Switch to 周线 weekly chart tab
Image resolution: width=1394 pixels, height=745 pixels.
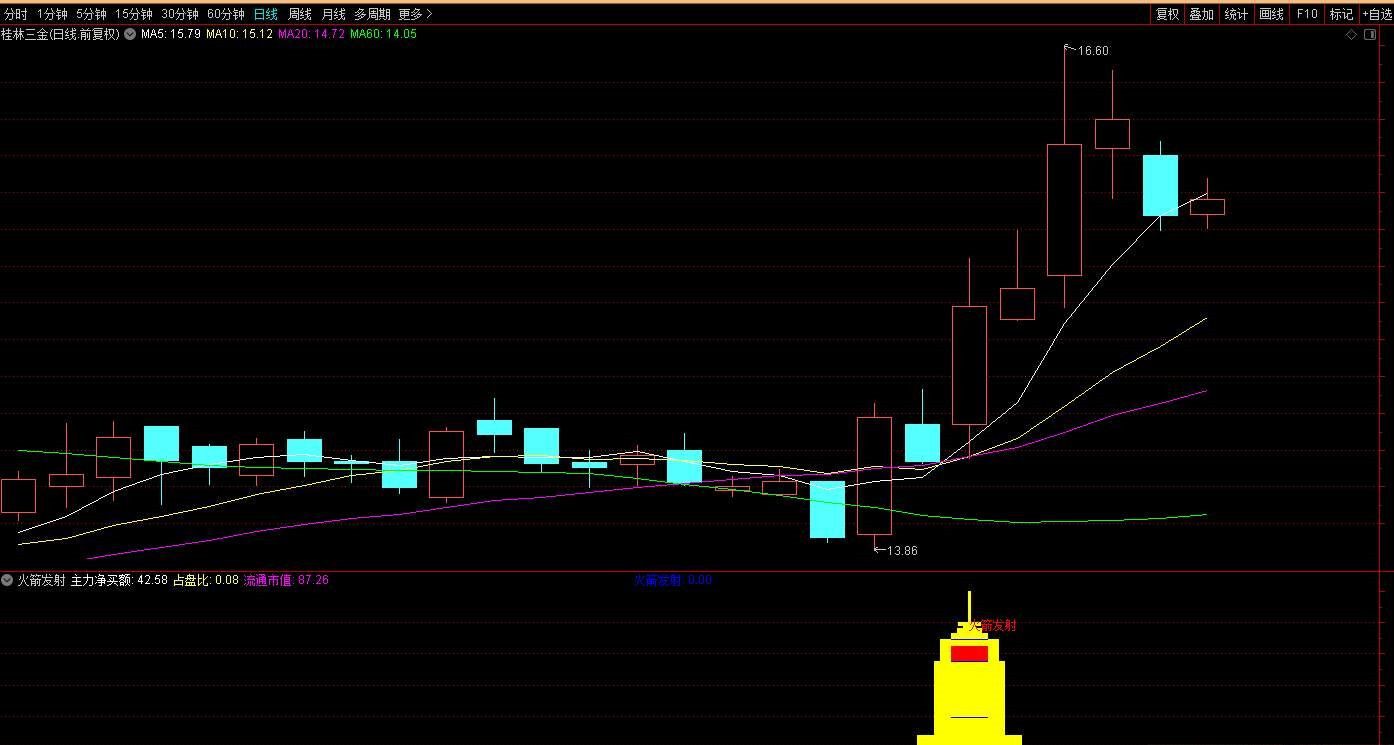click(x=300, y=14)
